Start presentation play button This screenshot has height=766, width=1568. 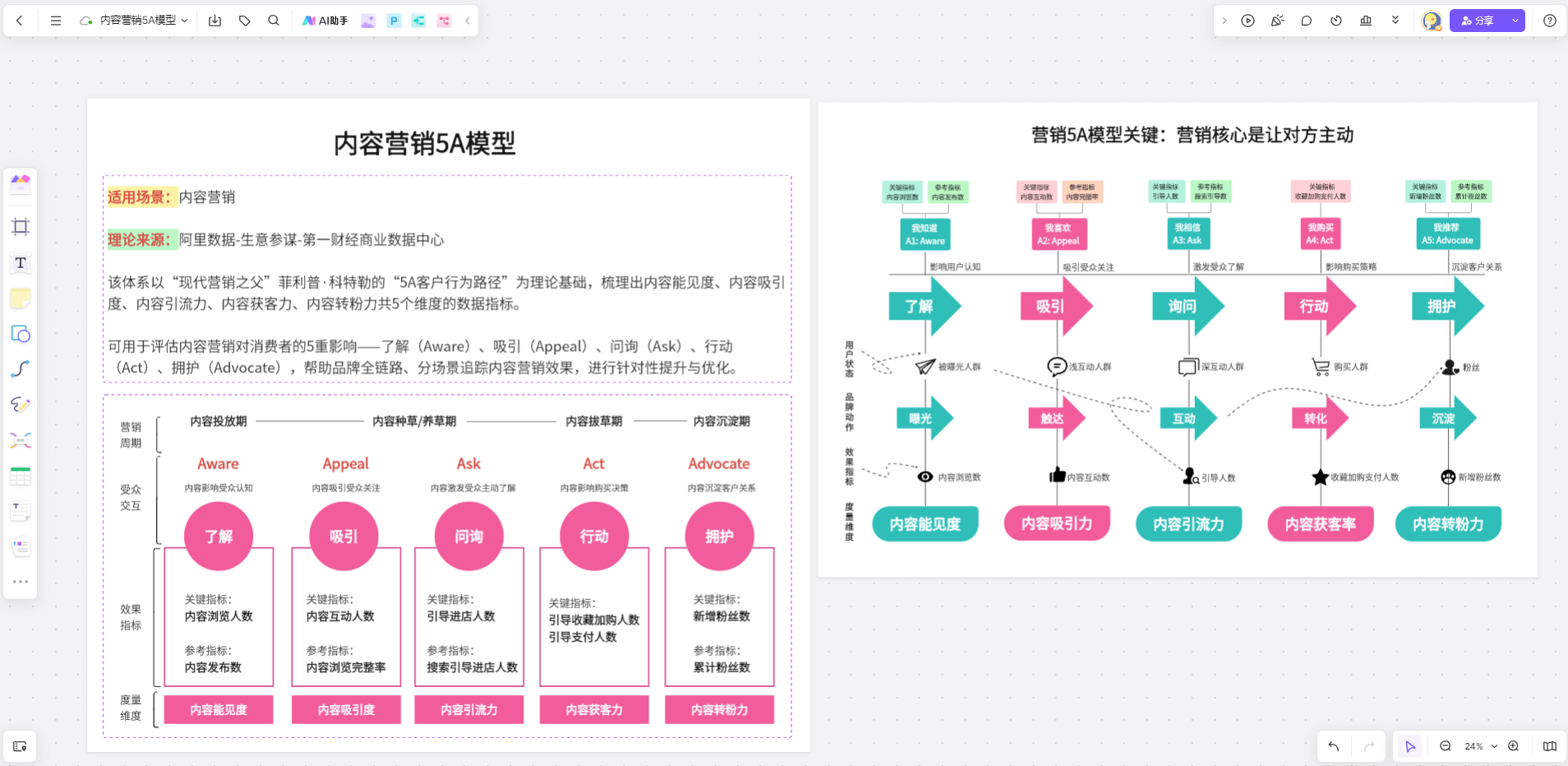pos(1248,21)
